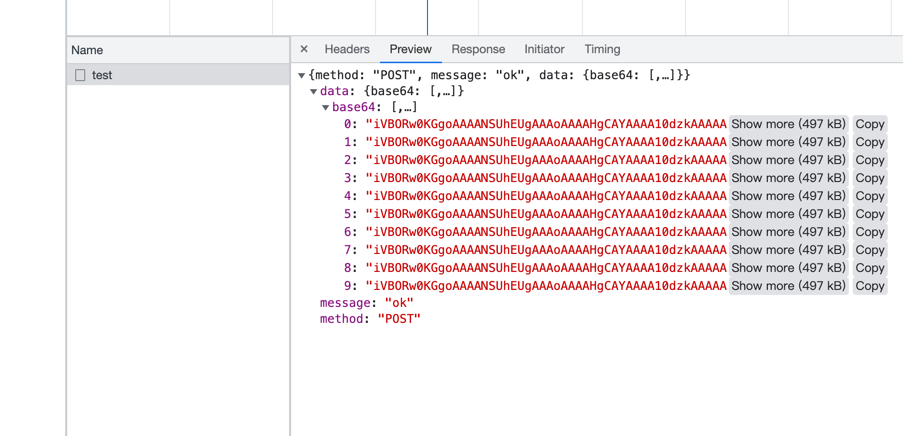This screenshot has height=436, width=903.
Task: Expand full value of base64 item 9
Action: tap(788, 286)
